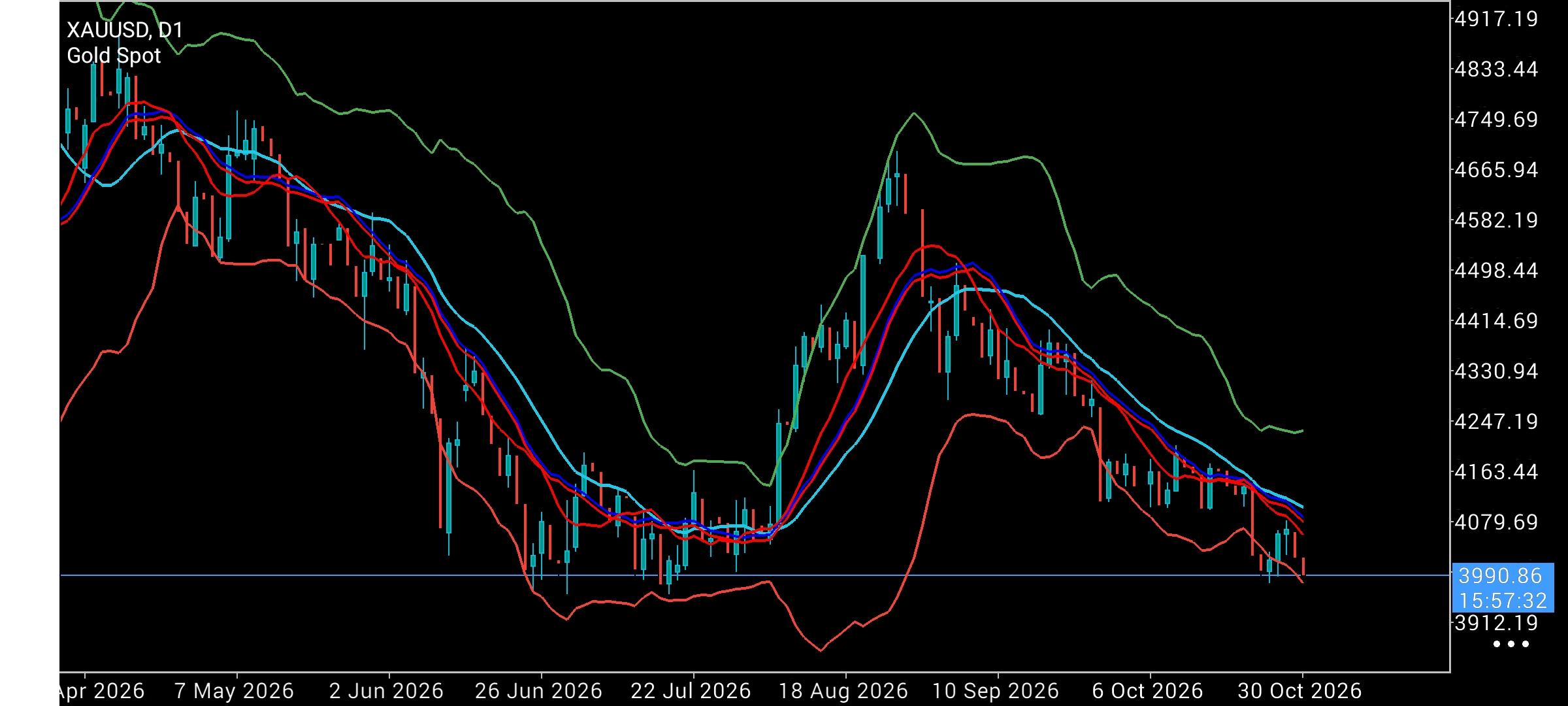Click the 4330.94 price axis label
This screenshot has width=1568, height=706.
(1496, 371)
